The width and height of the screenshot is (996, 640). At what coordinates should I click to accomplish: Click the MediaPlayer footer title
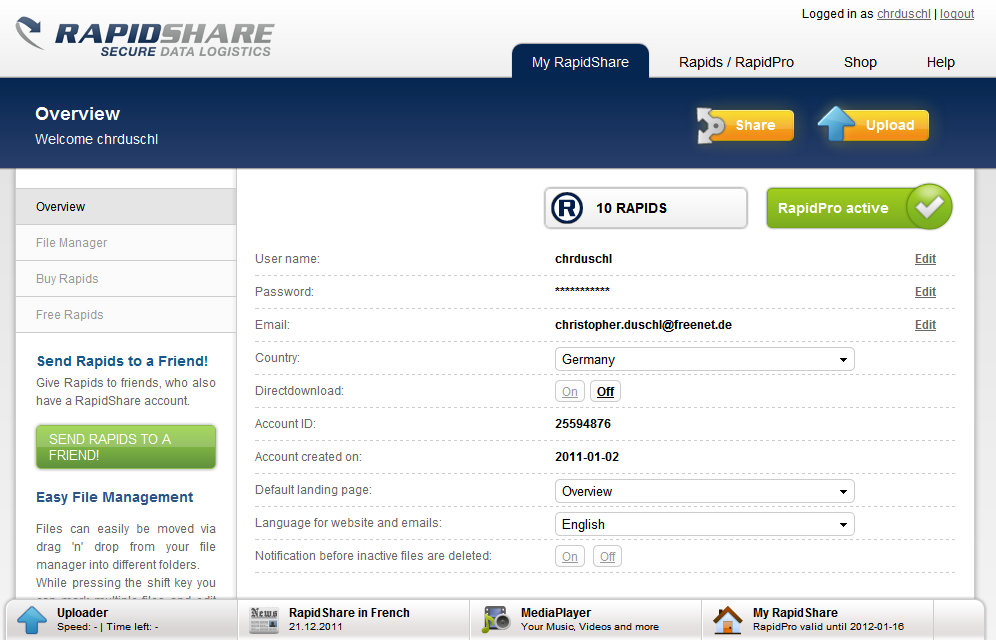point(556,613)
